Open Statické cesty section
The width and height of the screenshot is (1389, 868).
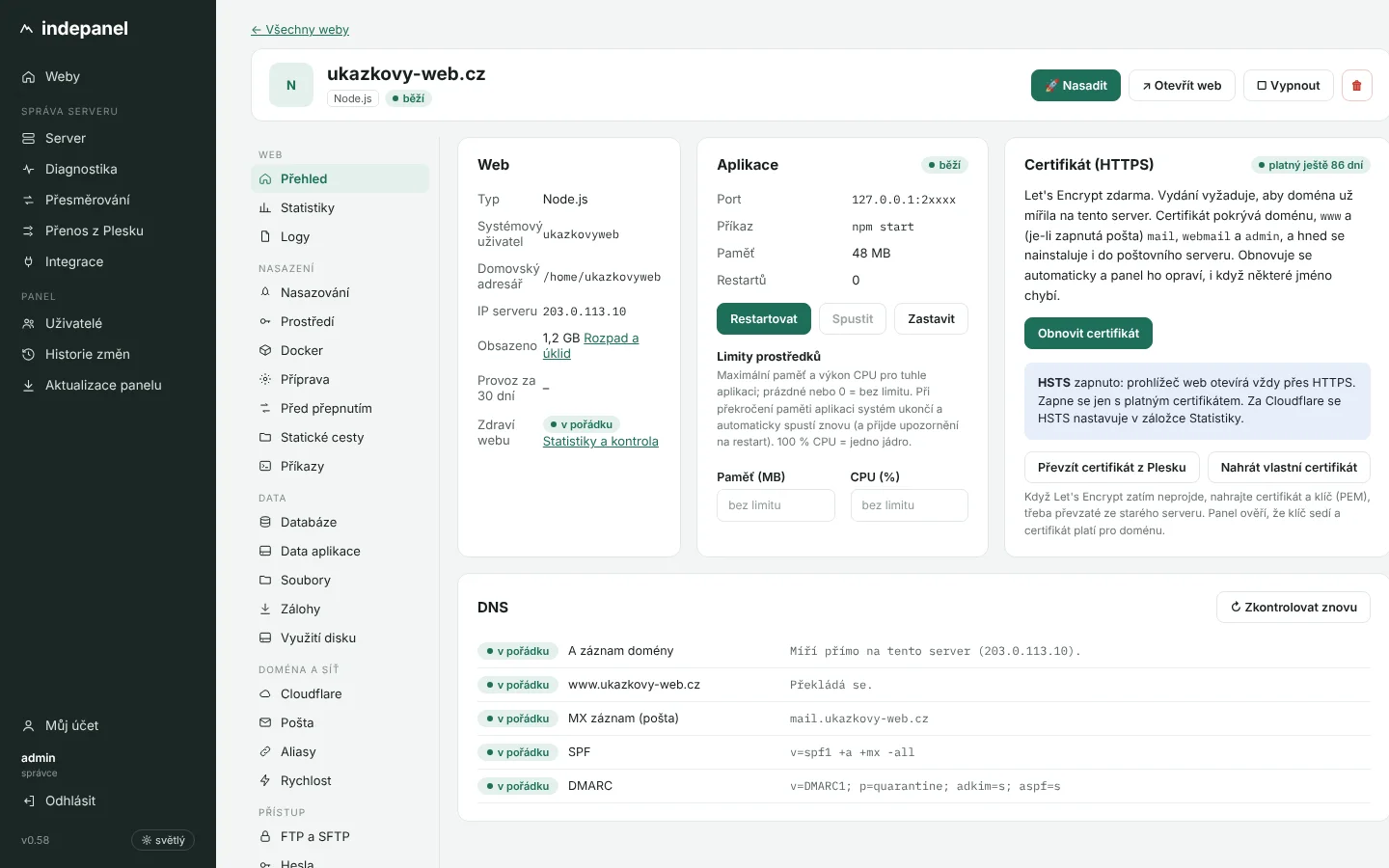click(x=340, y=437)
